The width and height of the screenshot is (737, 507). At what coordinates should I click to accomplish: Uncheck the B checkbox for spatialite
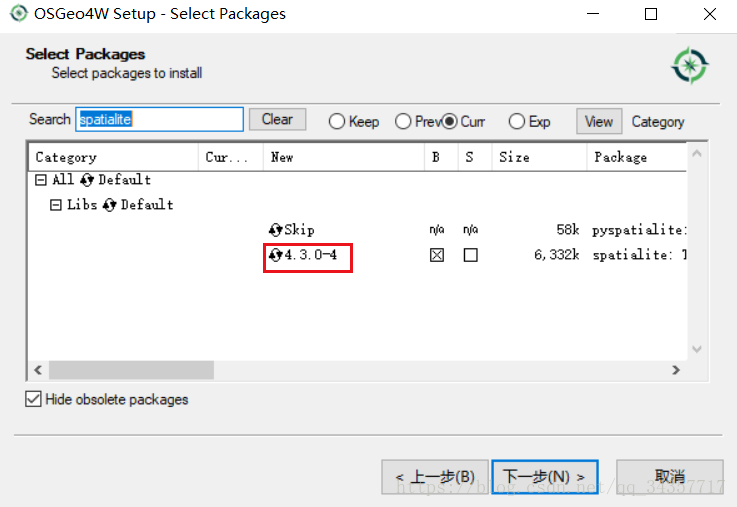[437, 255]
